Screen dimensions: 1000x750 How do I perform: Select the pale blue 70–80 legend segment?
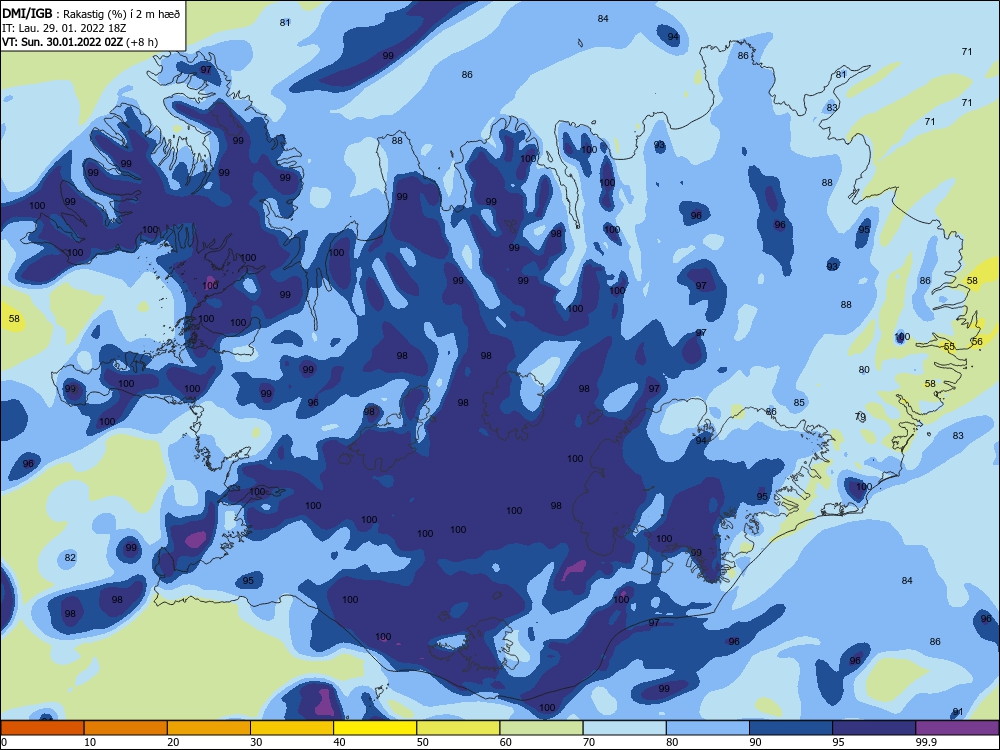tap(624, 728)
